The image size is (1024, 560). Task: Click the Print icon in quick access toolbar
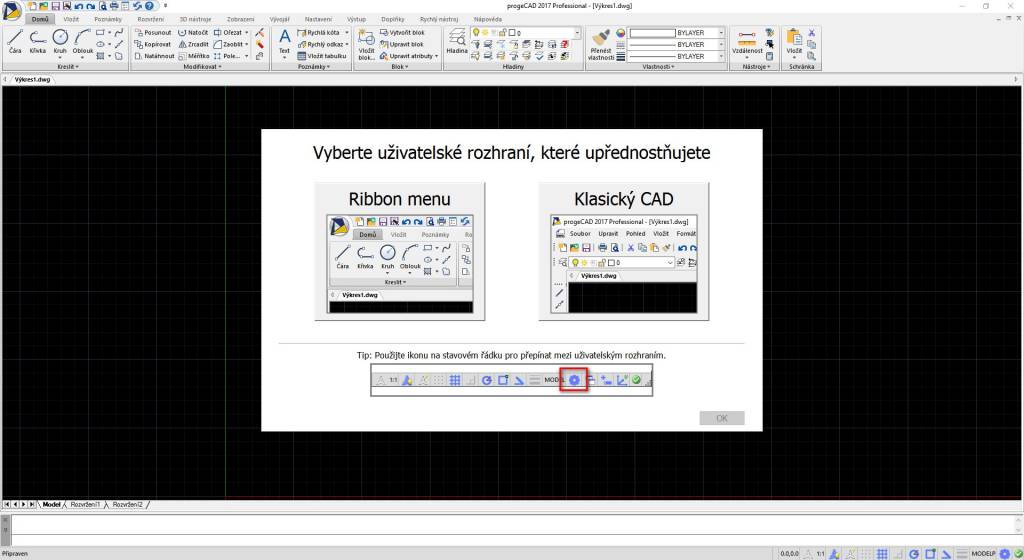pos(114,6)
